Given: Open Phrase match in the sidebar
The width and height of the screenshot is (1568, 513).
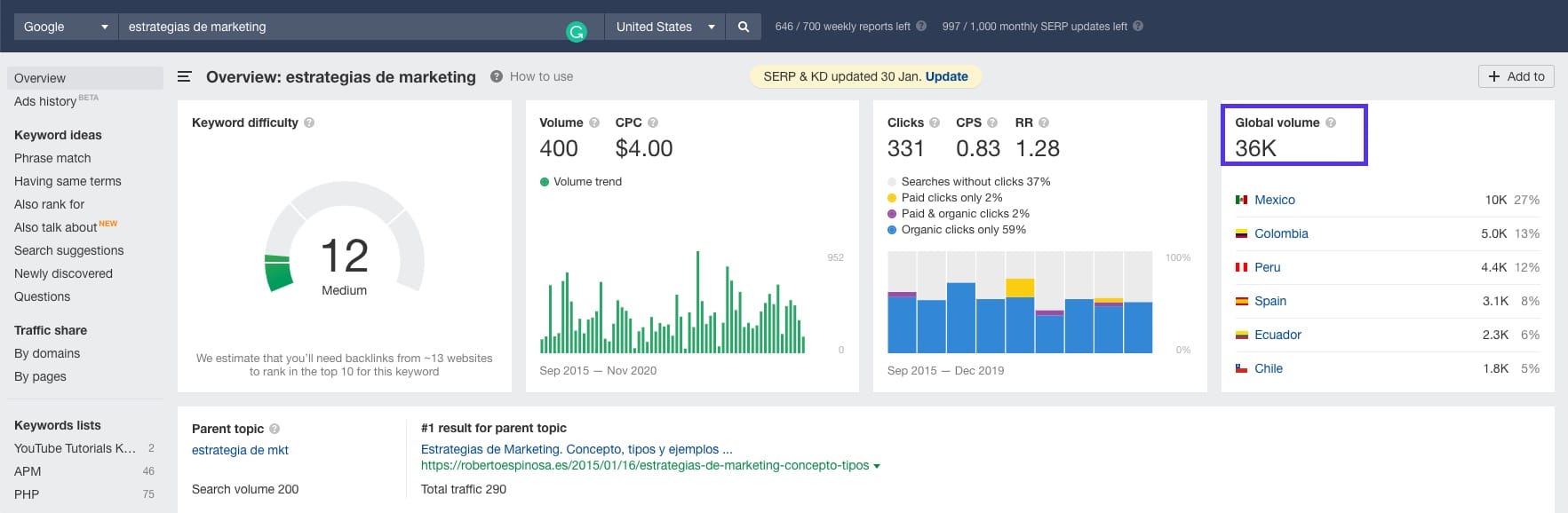Looking at the screenshot, I should pyautogui.click(x=52, y=158).
